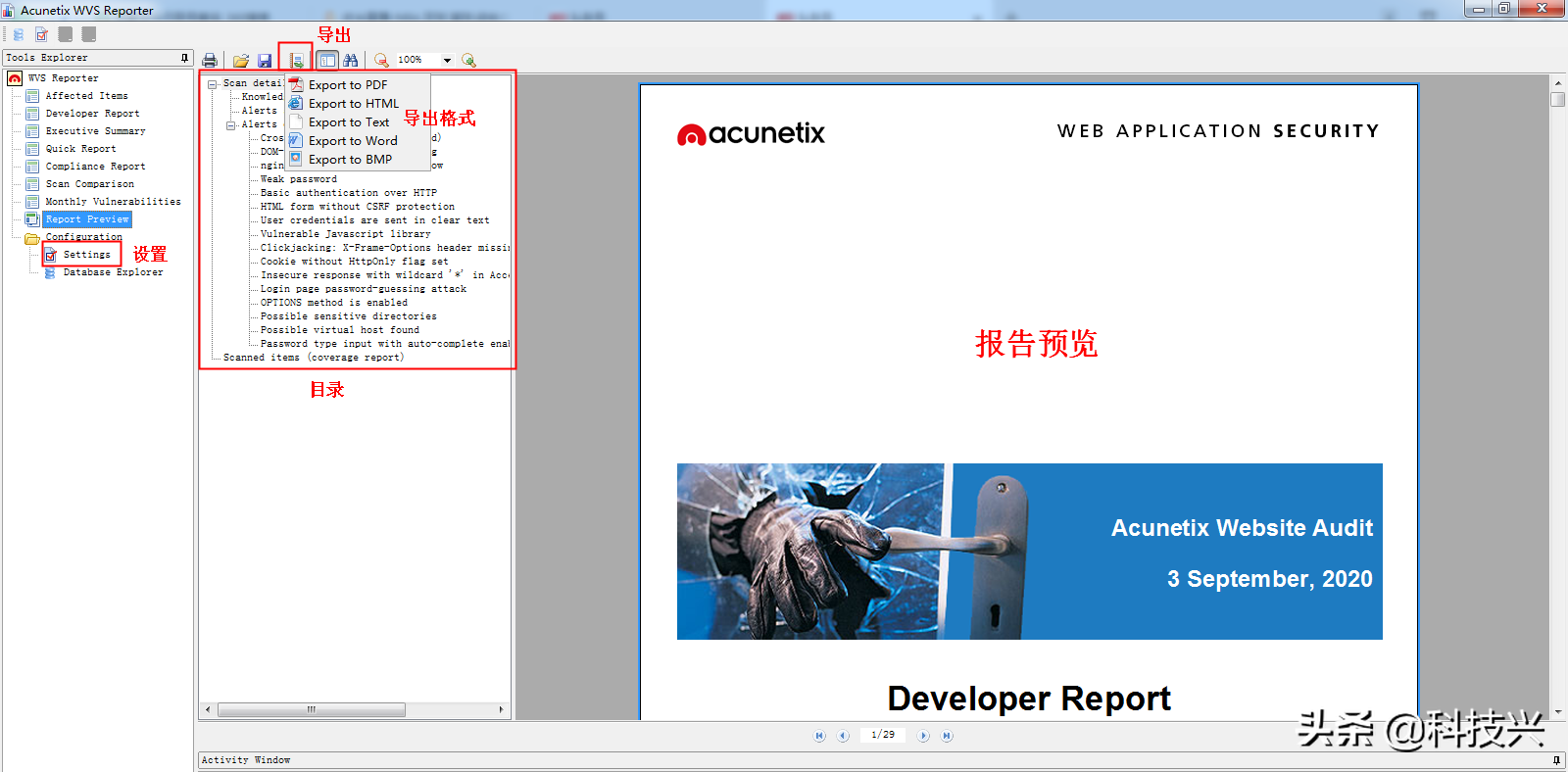The height and width of the screenshot is (772, 1568).
Task: Click the Configuration folder node
Action: pyautogui.click(x=83, y=237)
